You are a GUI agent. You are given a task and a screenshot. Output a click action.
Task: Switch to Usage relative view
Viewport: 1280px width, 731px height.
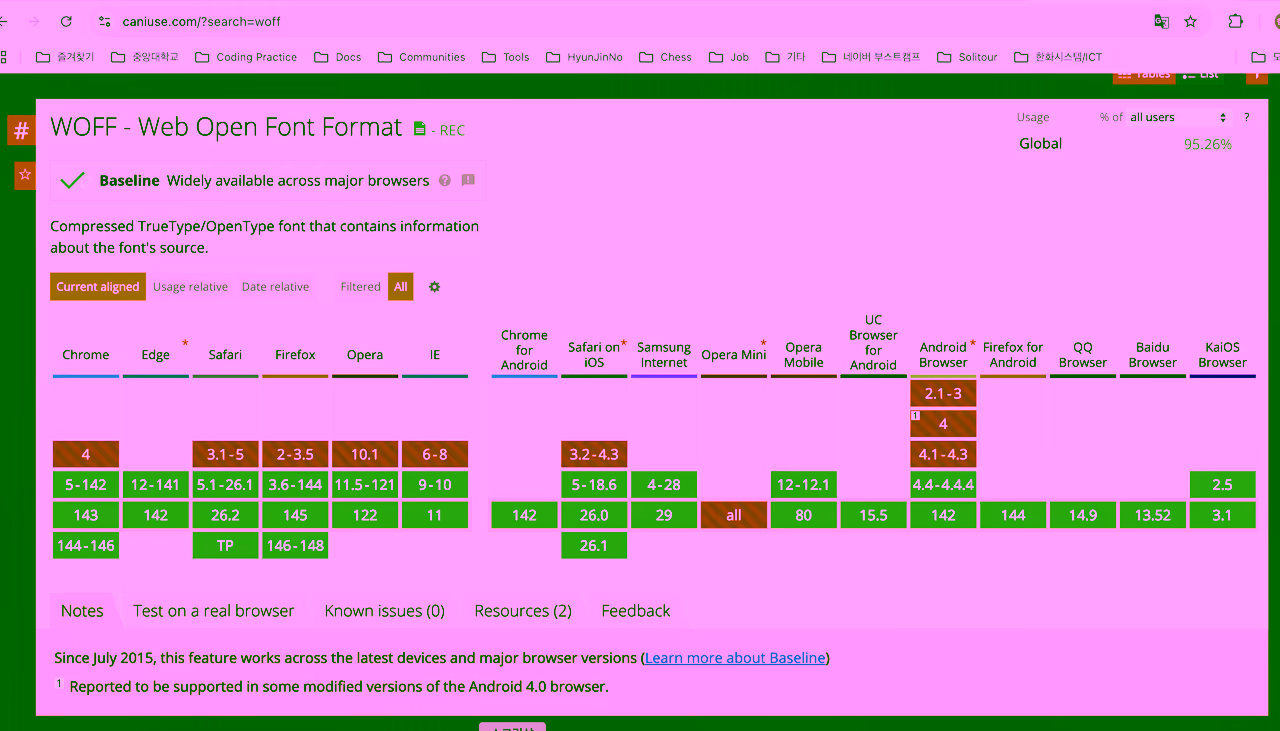click(190, 287)
